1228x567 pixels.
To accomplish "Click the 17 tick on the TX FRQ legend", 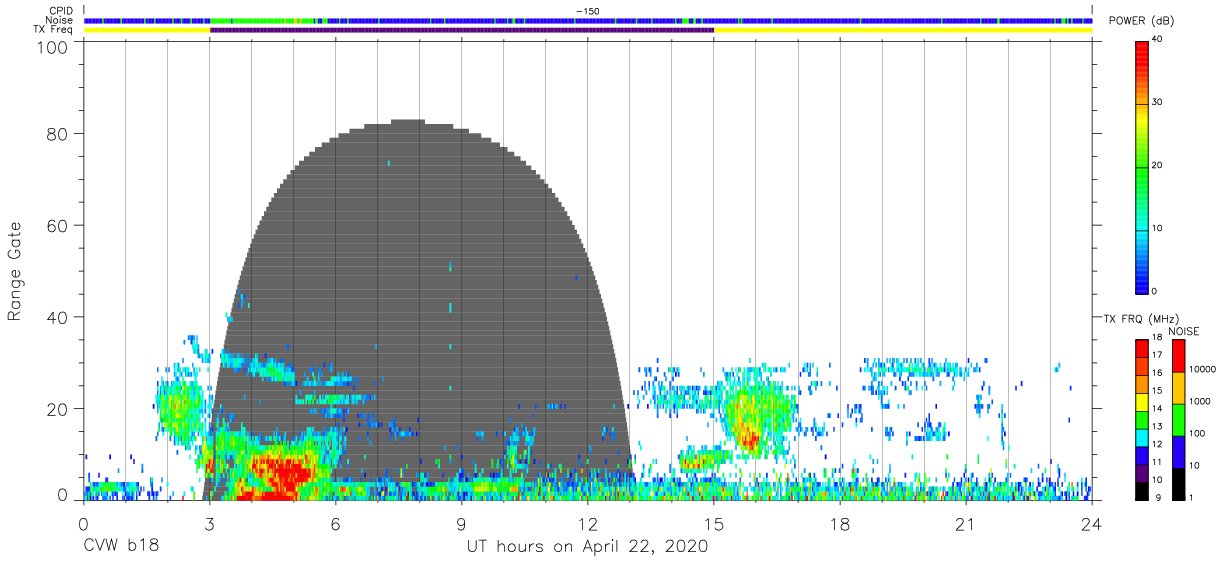I will [1156, 354].
